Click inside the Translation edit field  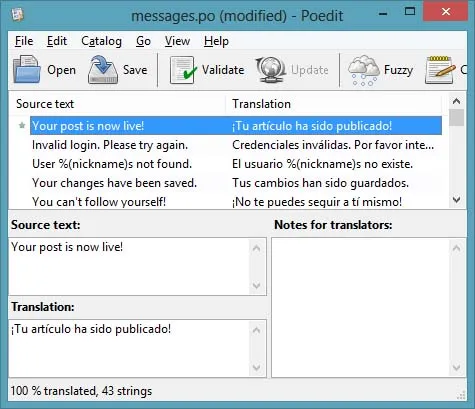[129, 348]
